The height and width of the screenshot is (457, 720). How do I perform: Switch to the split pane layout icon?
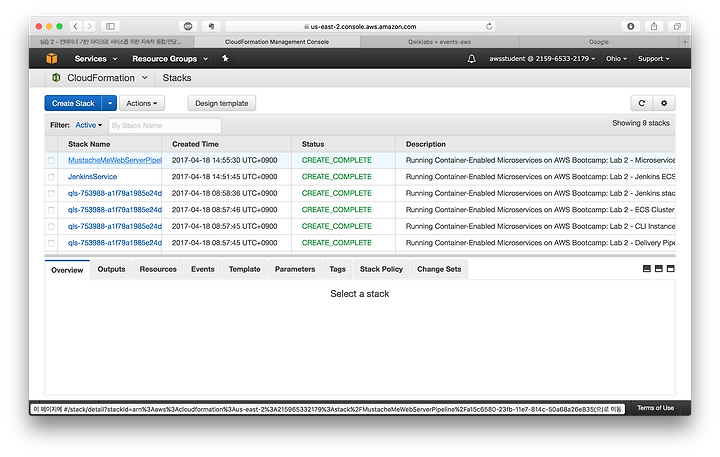658,269
